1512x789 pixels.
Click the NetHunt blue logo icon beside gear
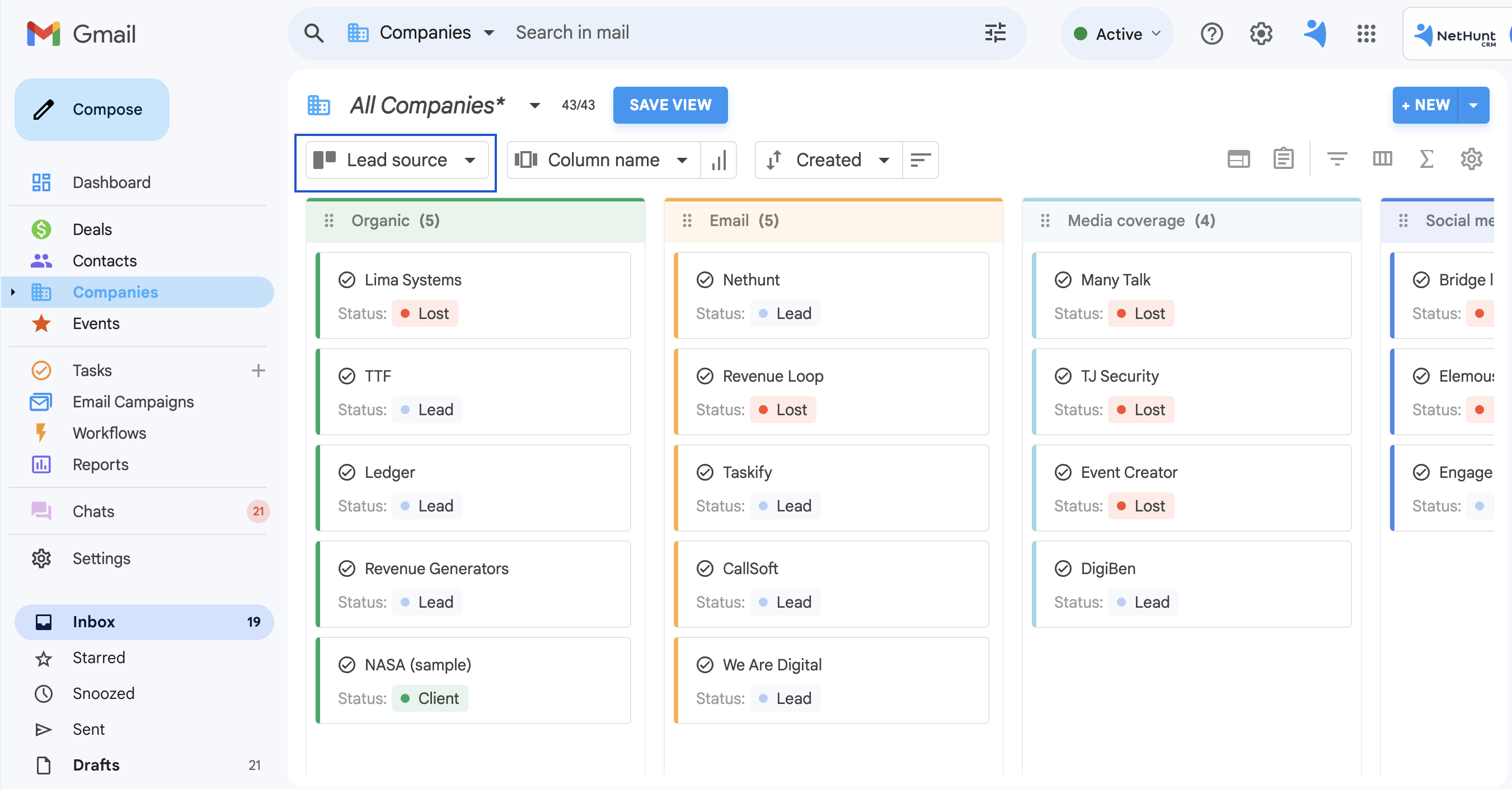(x=1315, y=34)
